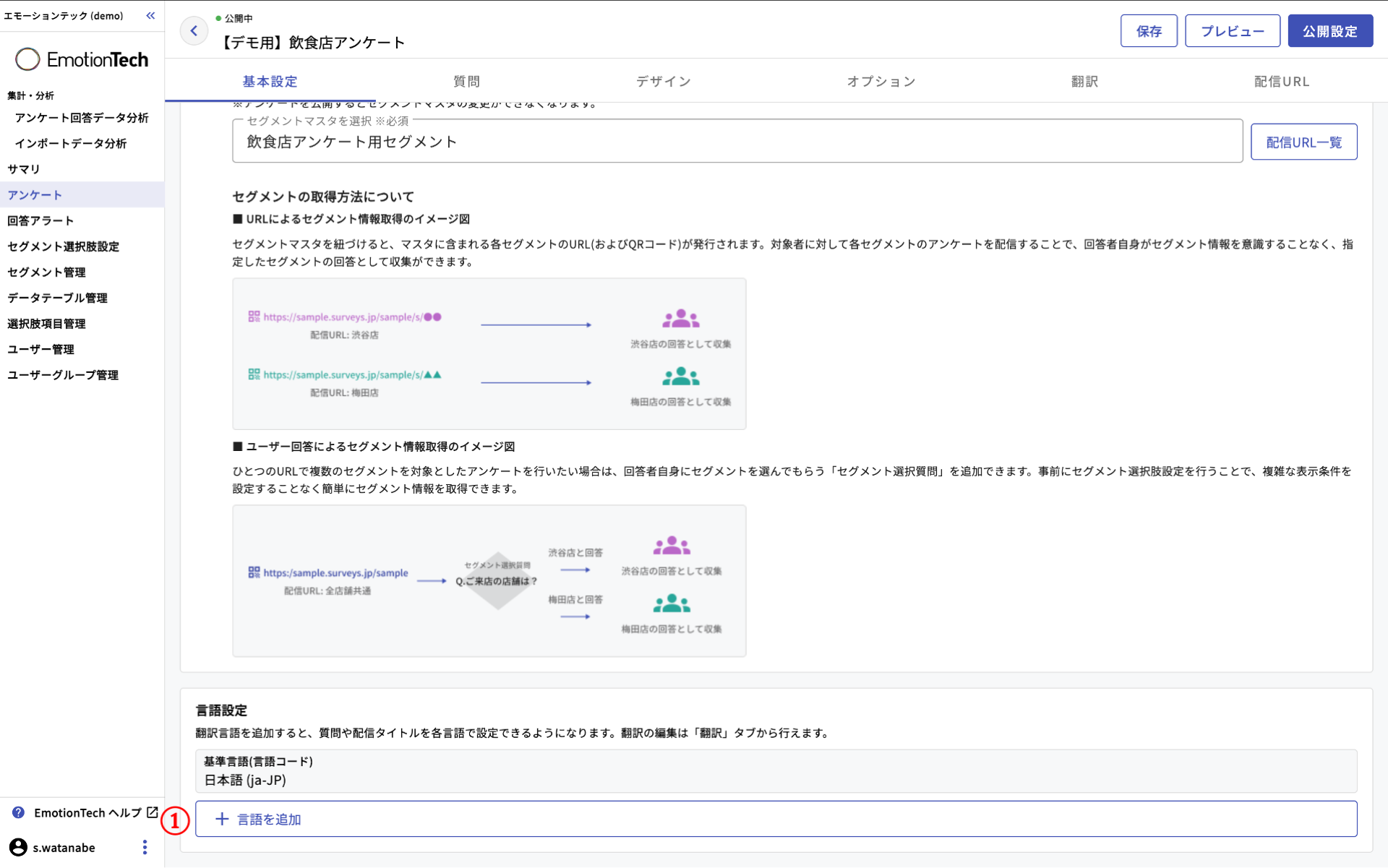The height and width of the screenshot is (868, 1388).
Task: Open セグメント管理 from the sidebar
Action: [x=46, y=272]
